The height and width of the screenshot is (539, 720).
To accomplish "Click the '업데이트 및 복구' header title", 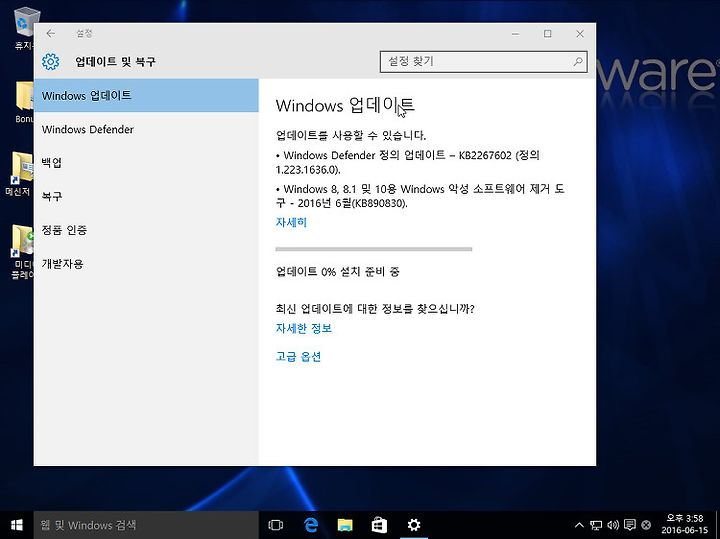I will coord(115,62).
